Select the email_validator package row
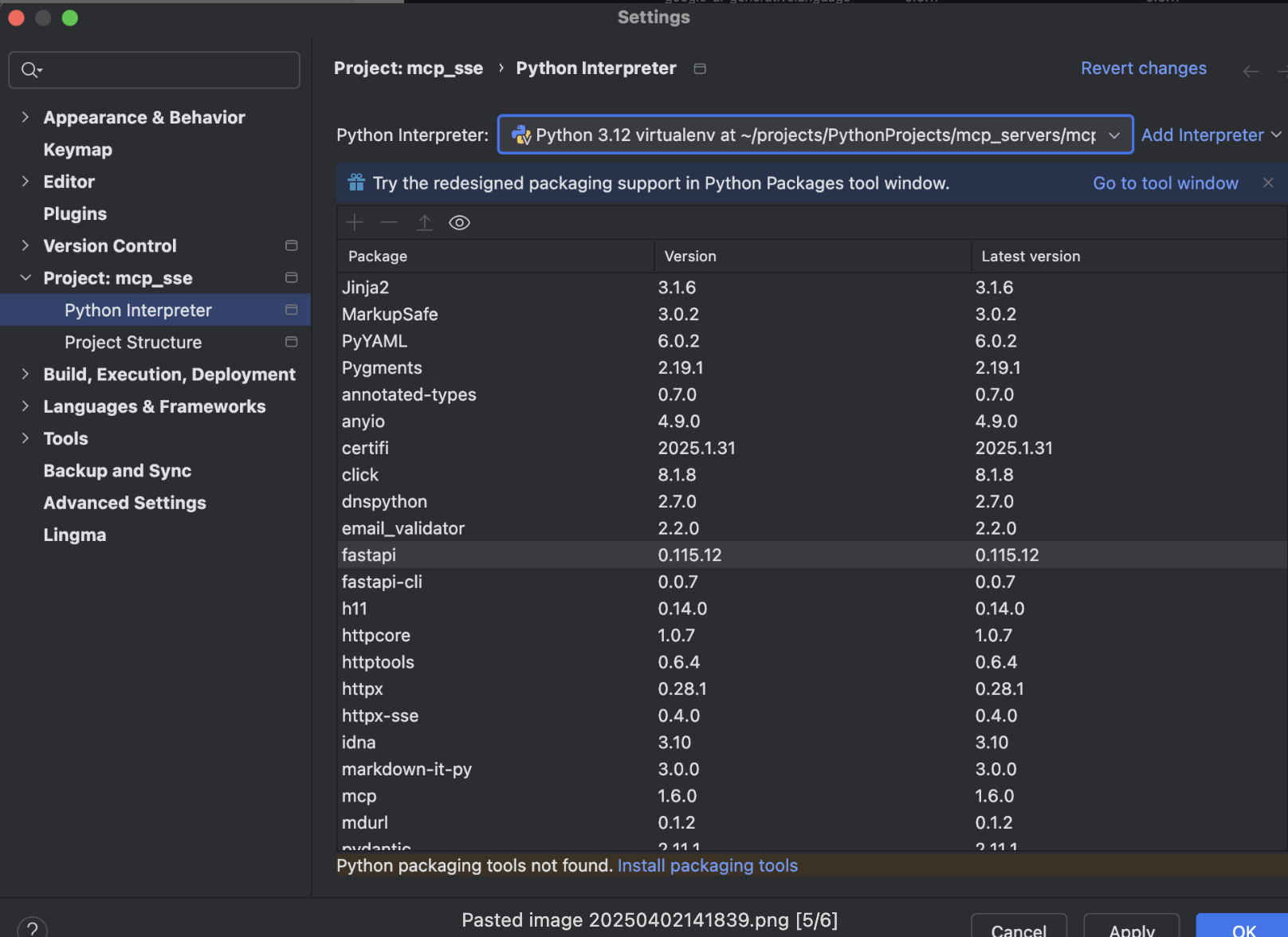The height and width of the screenshot is (937, 1288). coord(812,528)
